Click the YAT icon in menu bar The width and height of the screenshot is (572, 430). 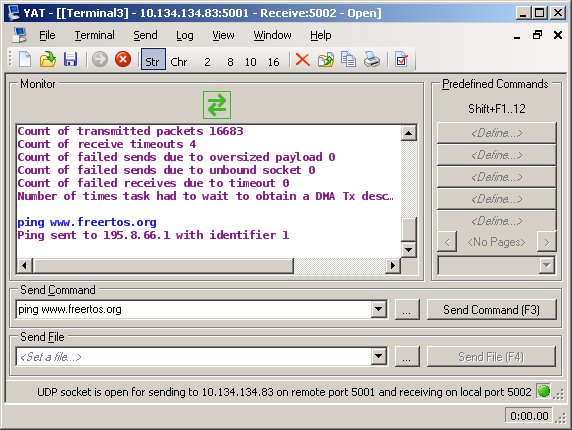pyautogui.click(x=20, y=35)
